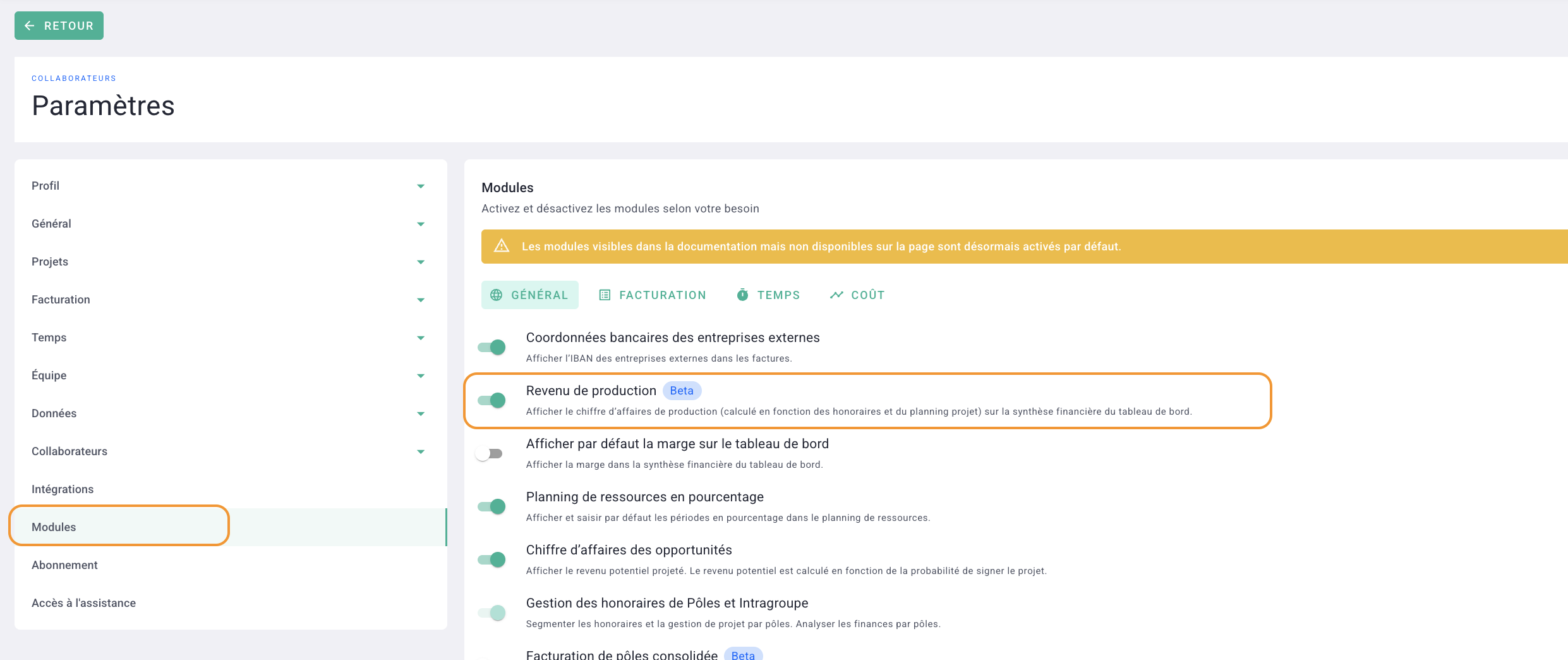Click the trend line icon on Coût tab
1568x660 pixels.
pyautogui.click(x=836, y=295)
